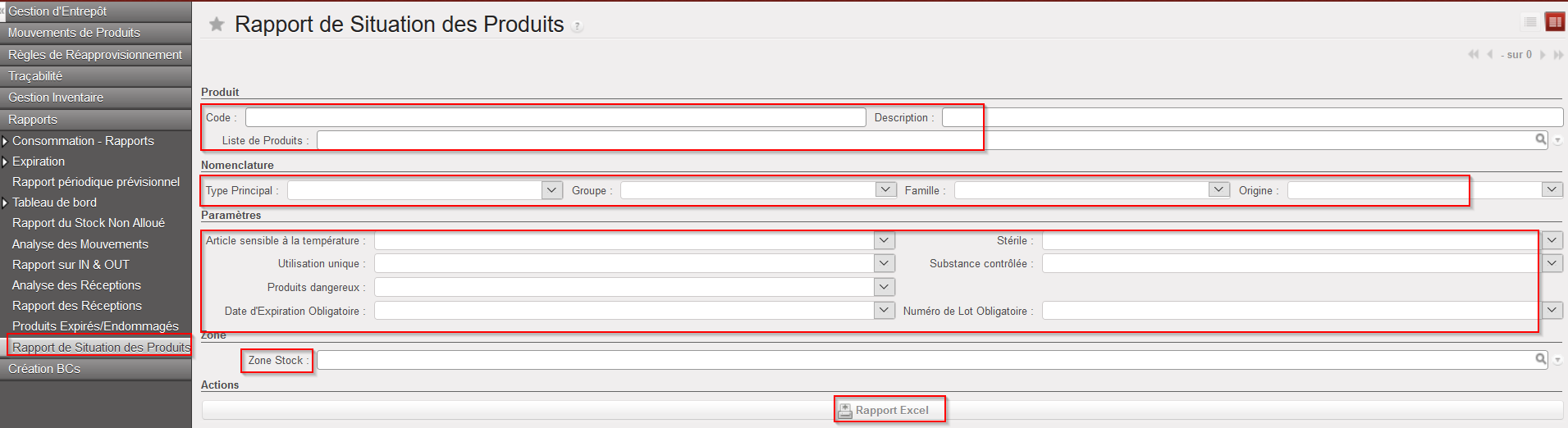Open the Gestion Inventaire menu section
Screen dimensions: 1568x428
tap(56, 98)
